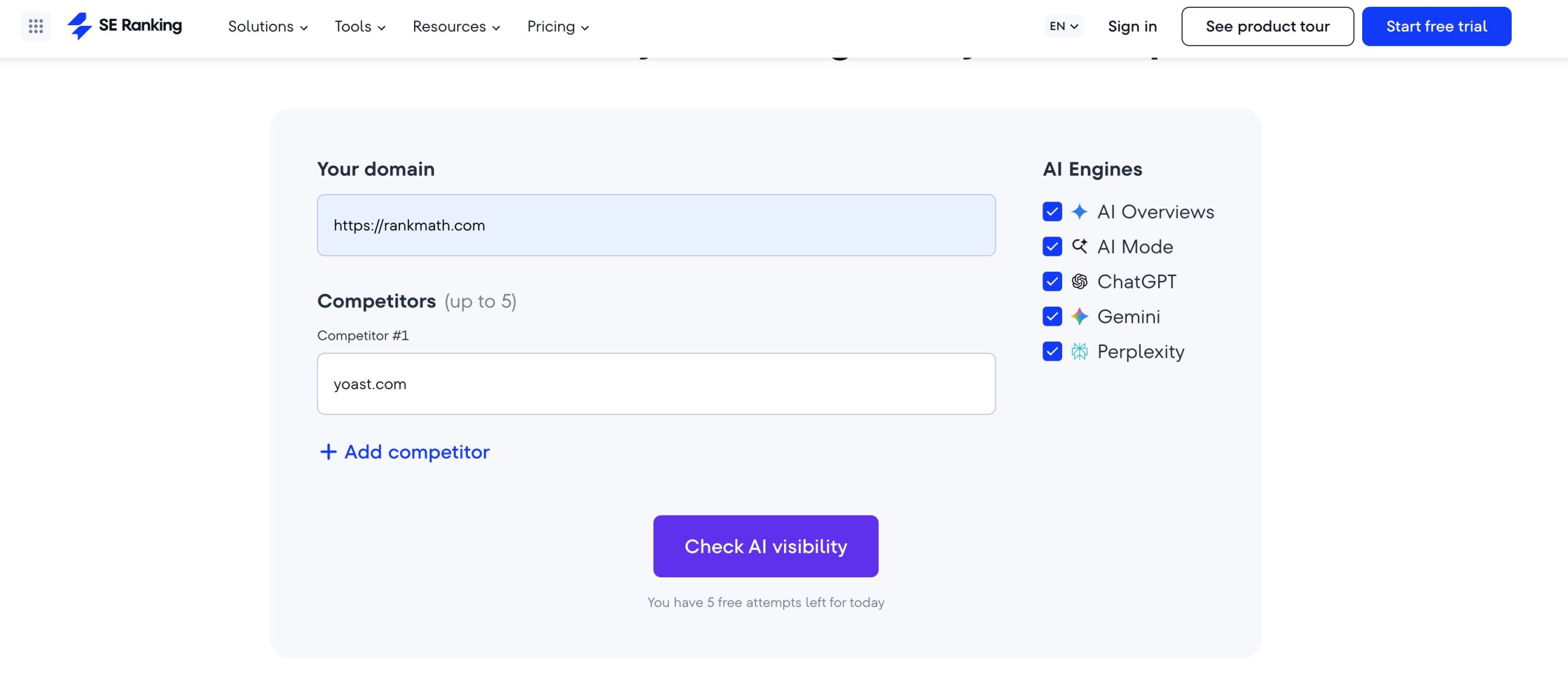Click the 'Your domain' heading
This screenshot has width=1568, height=687.
(x=375, y=169)
